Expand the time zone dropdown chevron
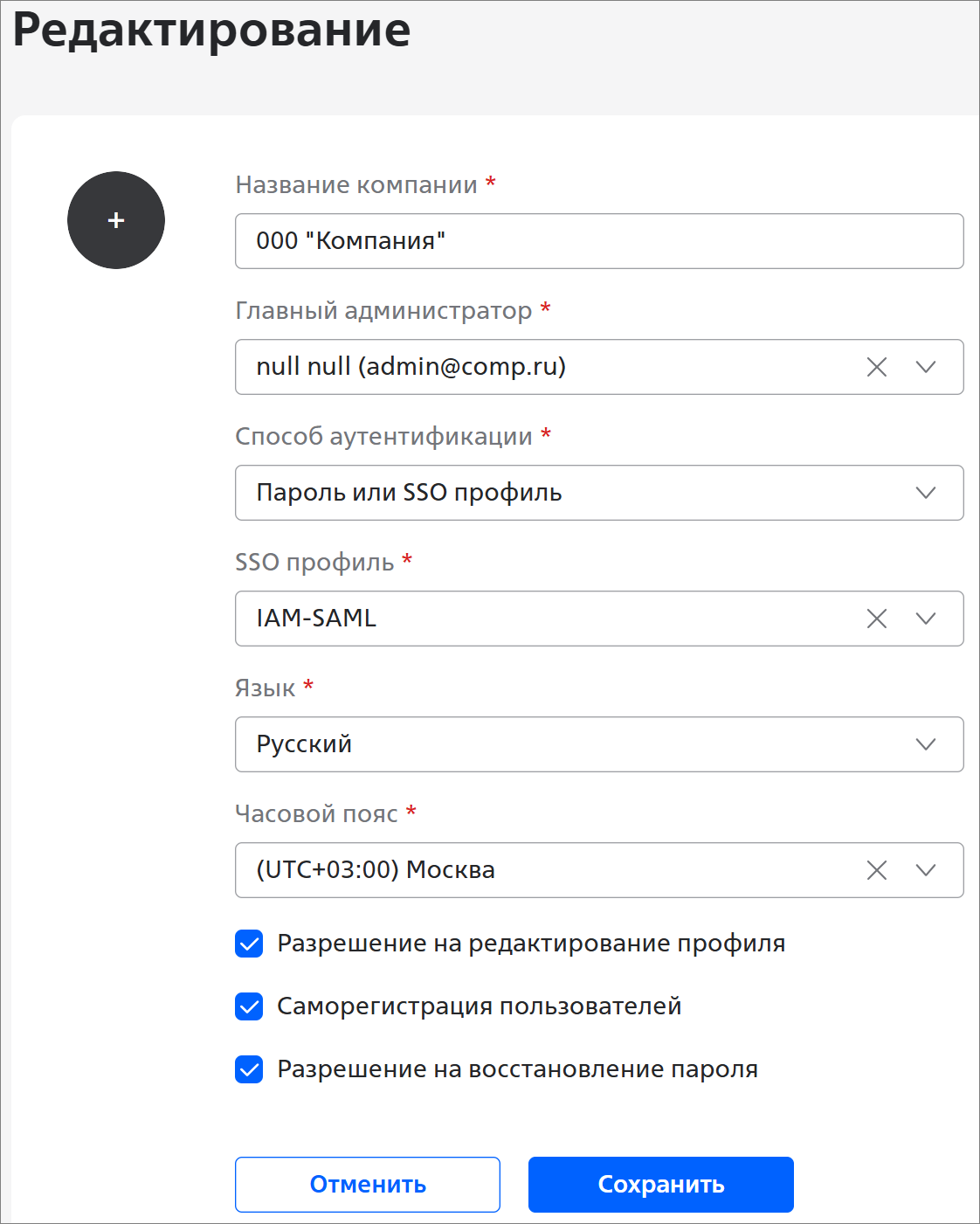The height and width of the screenshot is (1224, 980). tap(926, 870)
